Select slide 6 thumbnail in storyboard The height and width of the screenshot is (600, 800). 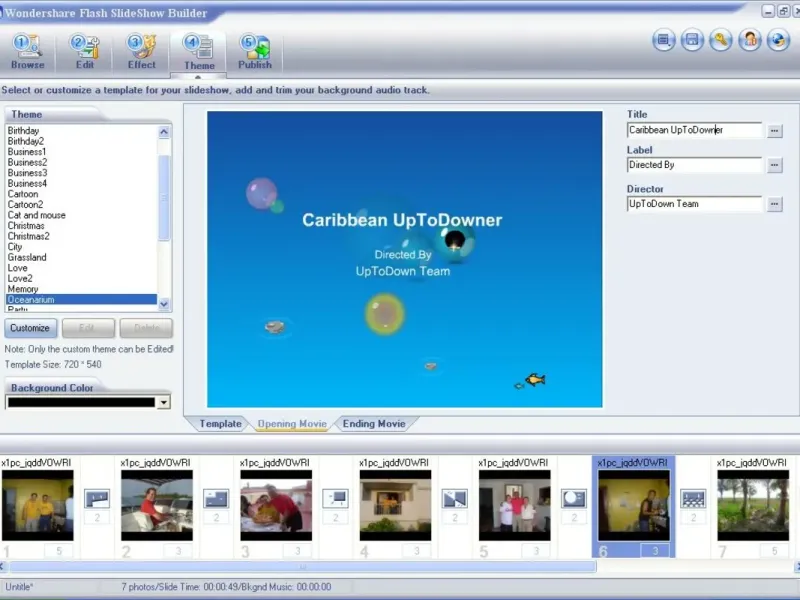[x=634, y=506]
